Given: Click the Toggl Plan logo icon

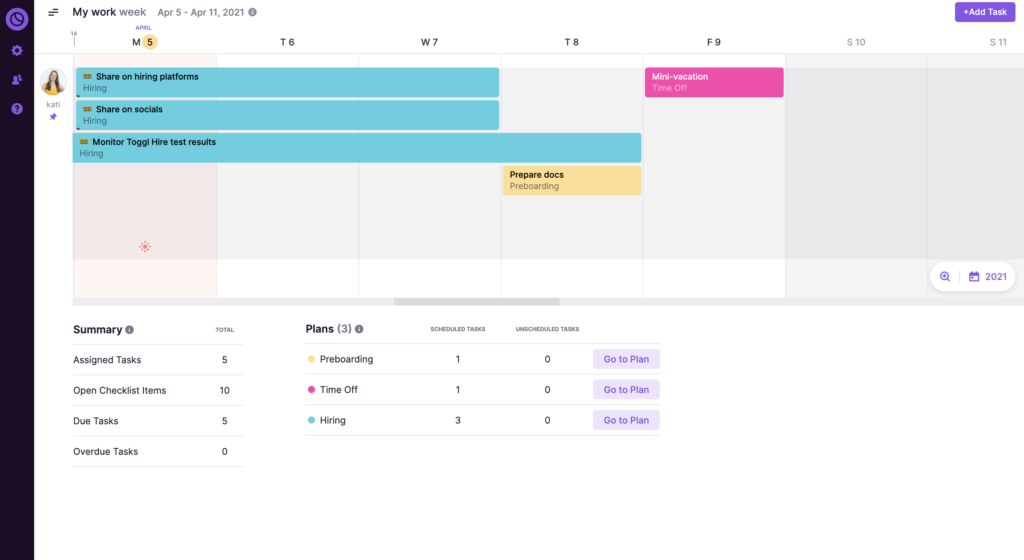Looking at the screenshot, I should click(17, 18).
